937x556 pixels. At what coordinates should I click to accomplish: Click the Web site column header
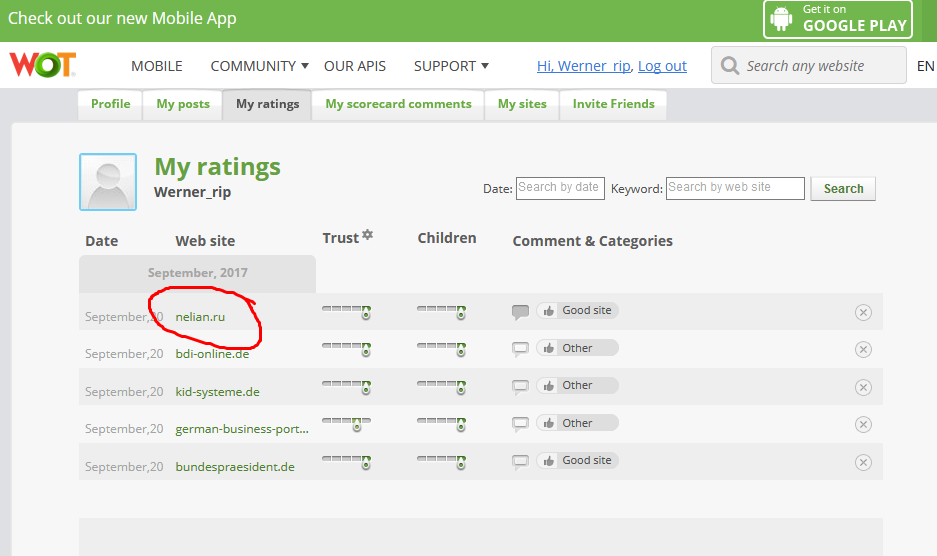point(205,241)
